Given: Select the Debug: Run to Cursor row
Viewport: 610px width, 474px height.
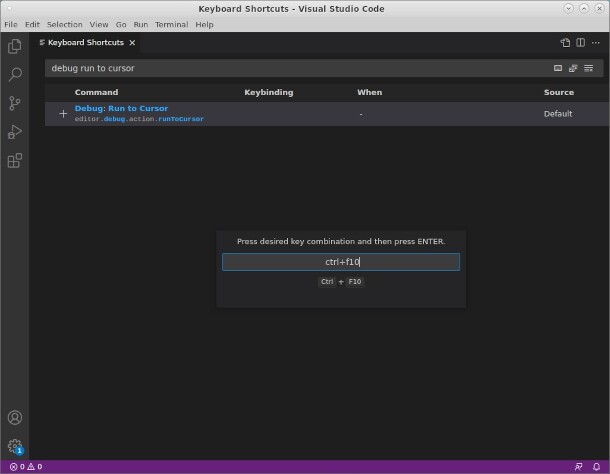Looking at the screenshot, I should pyautogui.click(x=327, y=114).
